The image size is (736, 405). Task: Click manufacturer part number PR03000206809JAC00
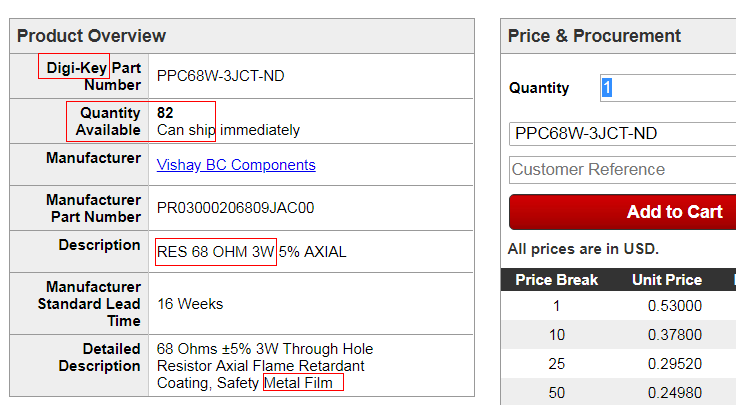(x=236, y=208)
